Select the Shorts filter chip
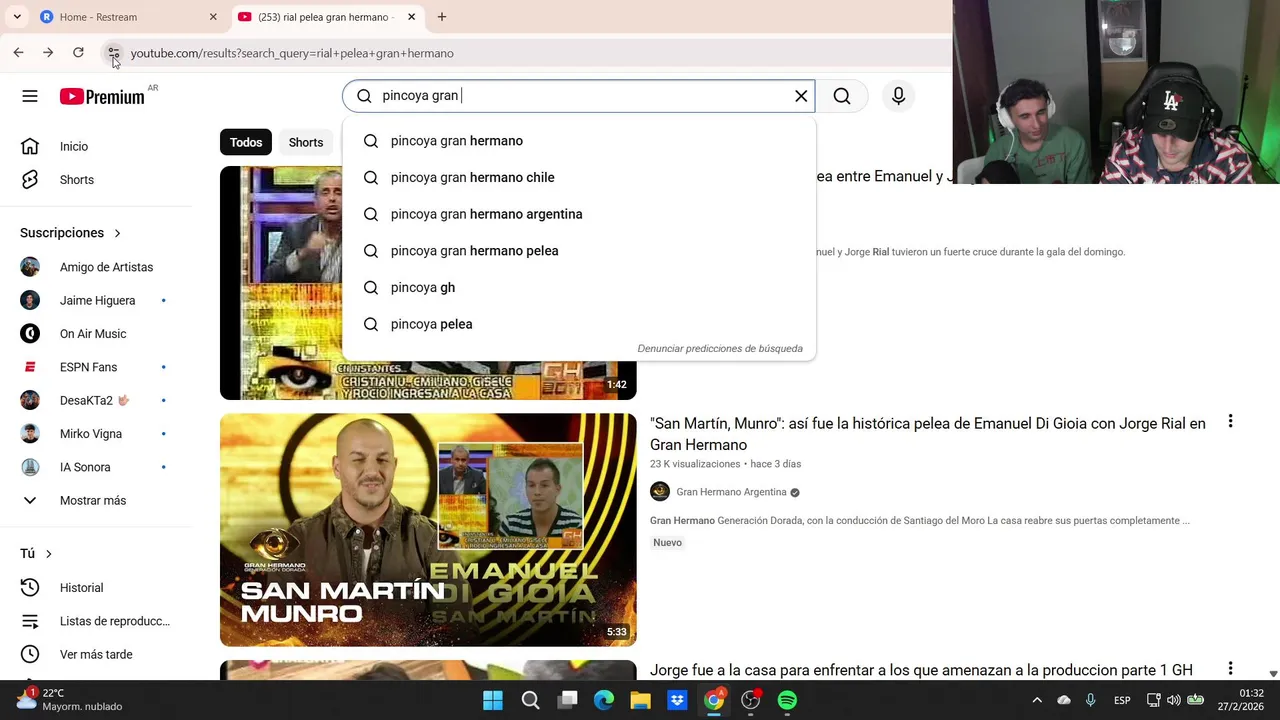Viewport: 1280px width, 720px height. [x=306, y=142]
